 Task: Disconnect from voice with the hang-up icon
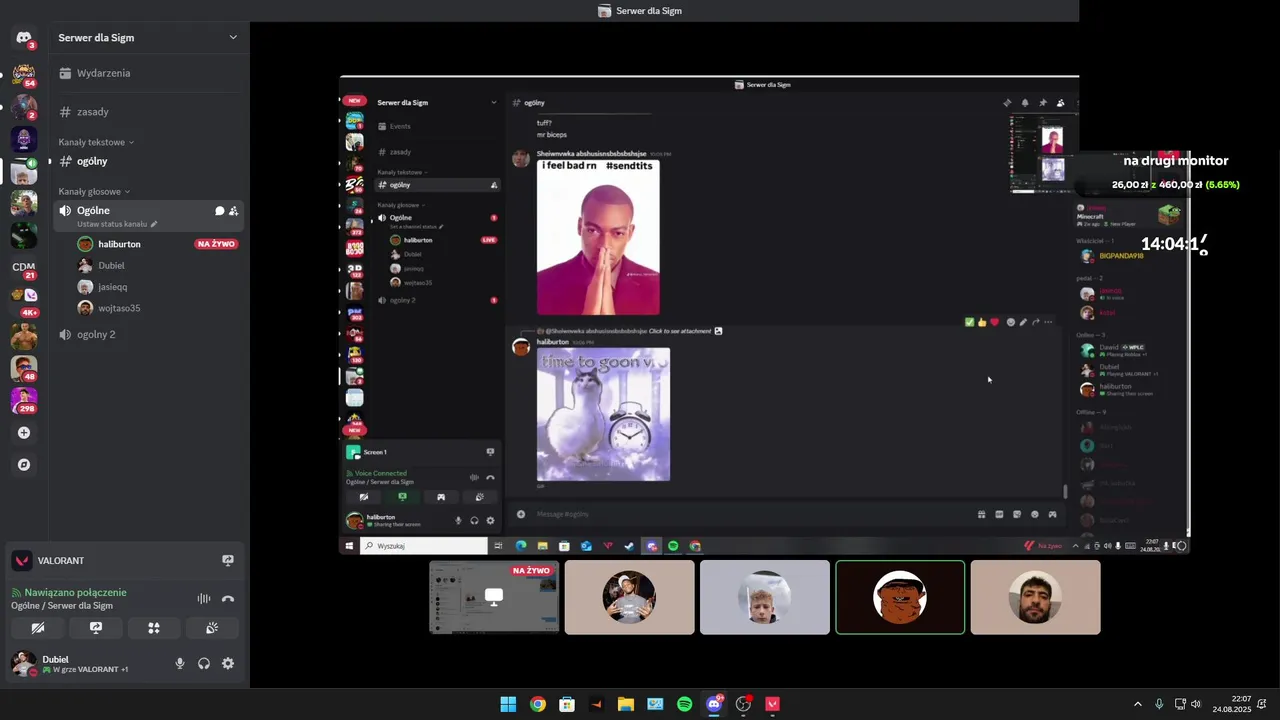pyautogui.click(x=228, y=598)
